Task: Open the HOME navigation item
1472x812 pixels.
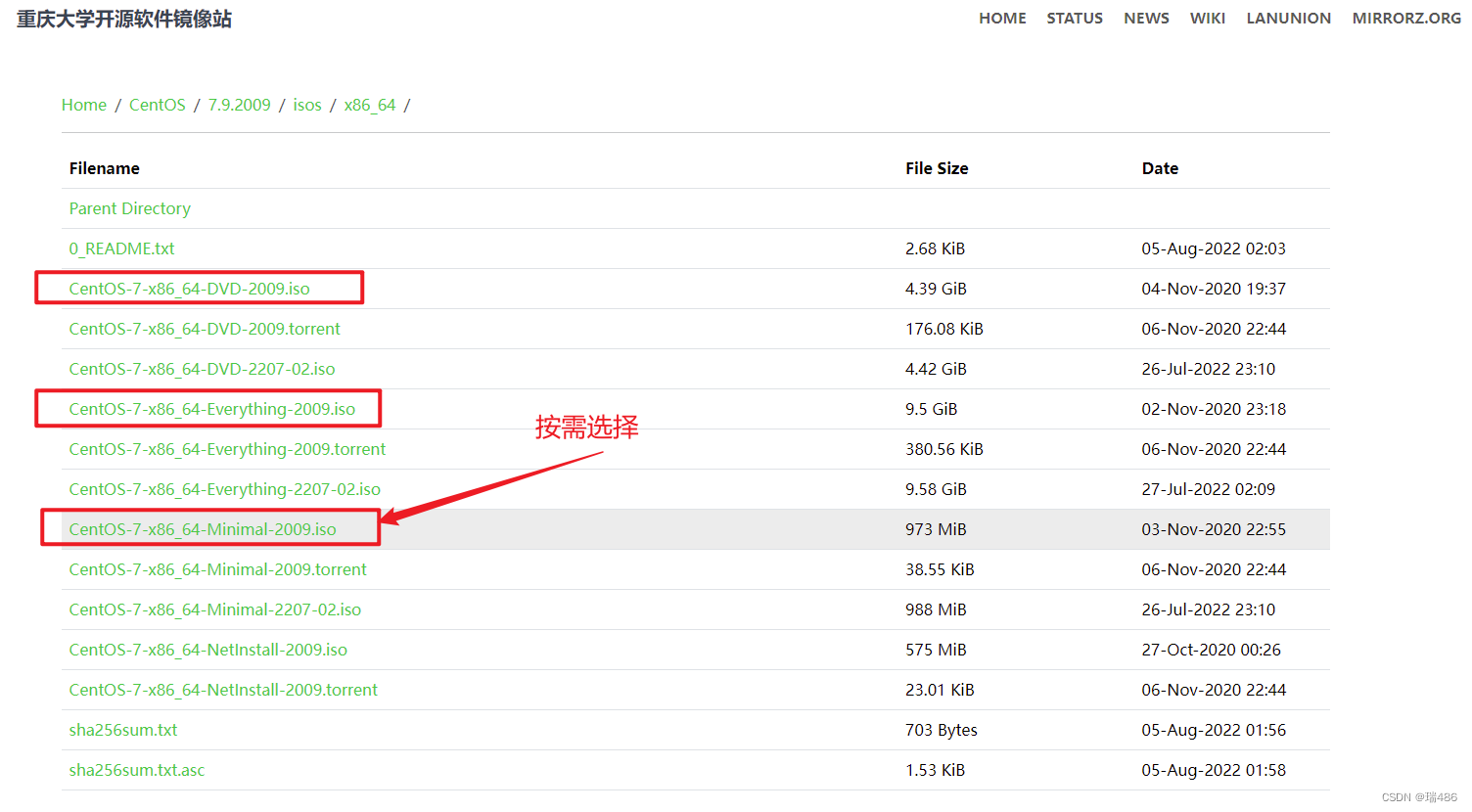Action: click(x=1002, y=19)
